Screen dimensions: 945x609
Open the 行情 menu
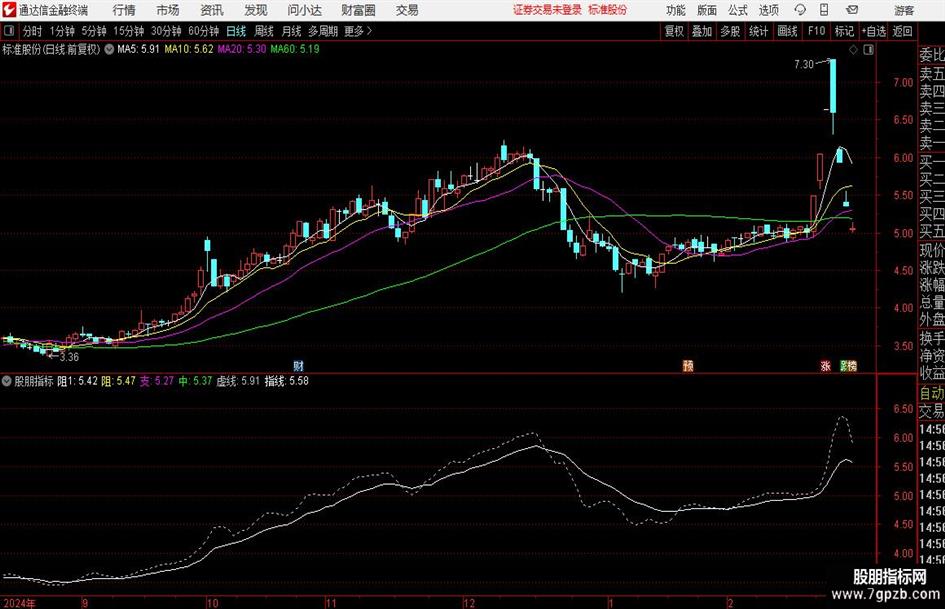click(x=124, y=10)
